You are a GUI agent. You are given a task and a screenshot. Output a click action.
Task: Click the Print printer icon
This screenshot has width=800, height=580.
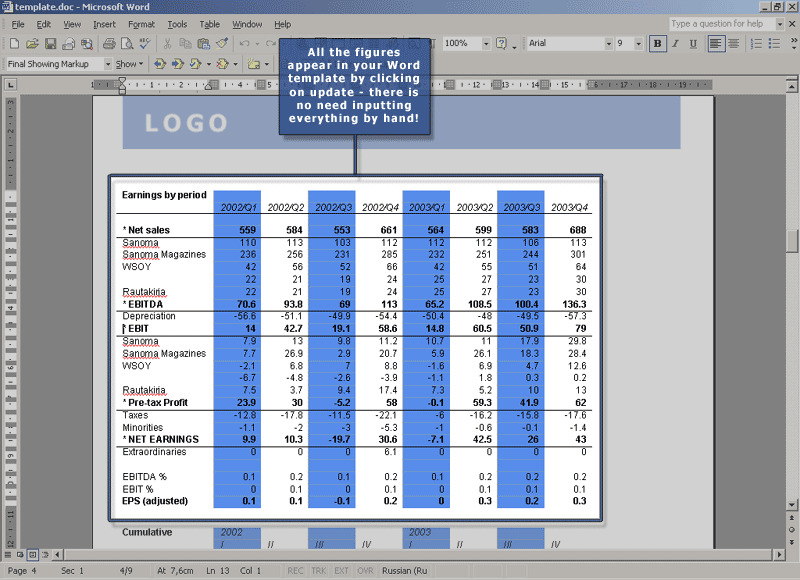[x=109, y=44]
